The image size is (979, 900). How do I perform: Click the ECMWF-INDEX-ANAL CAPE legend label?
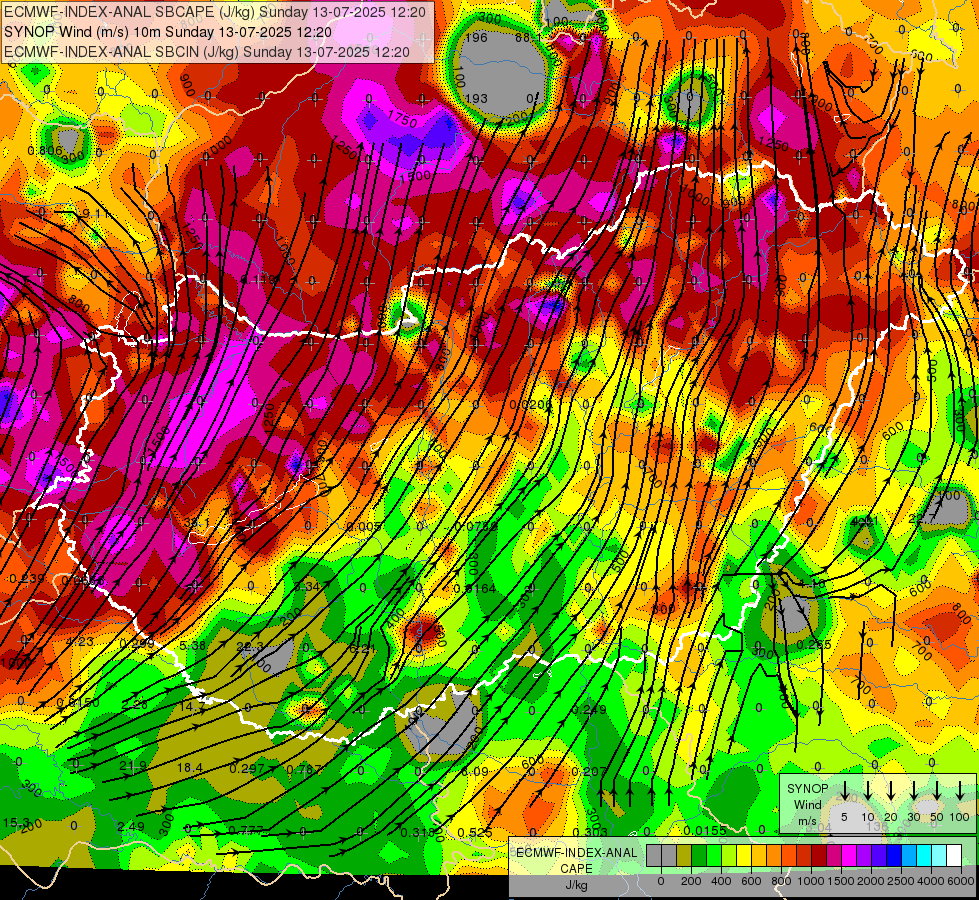[x=576, y=861]
